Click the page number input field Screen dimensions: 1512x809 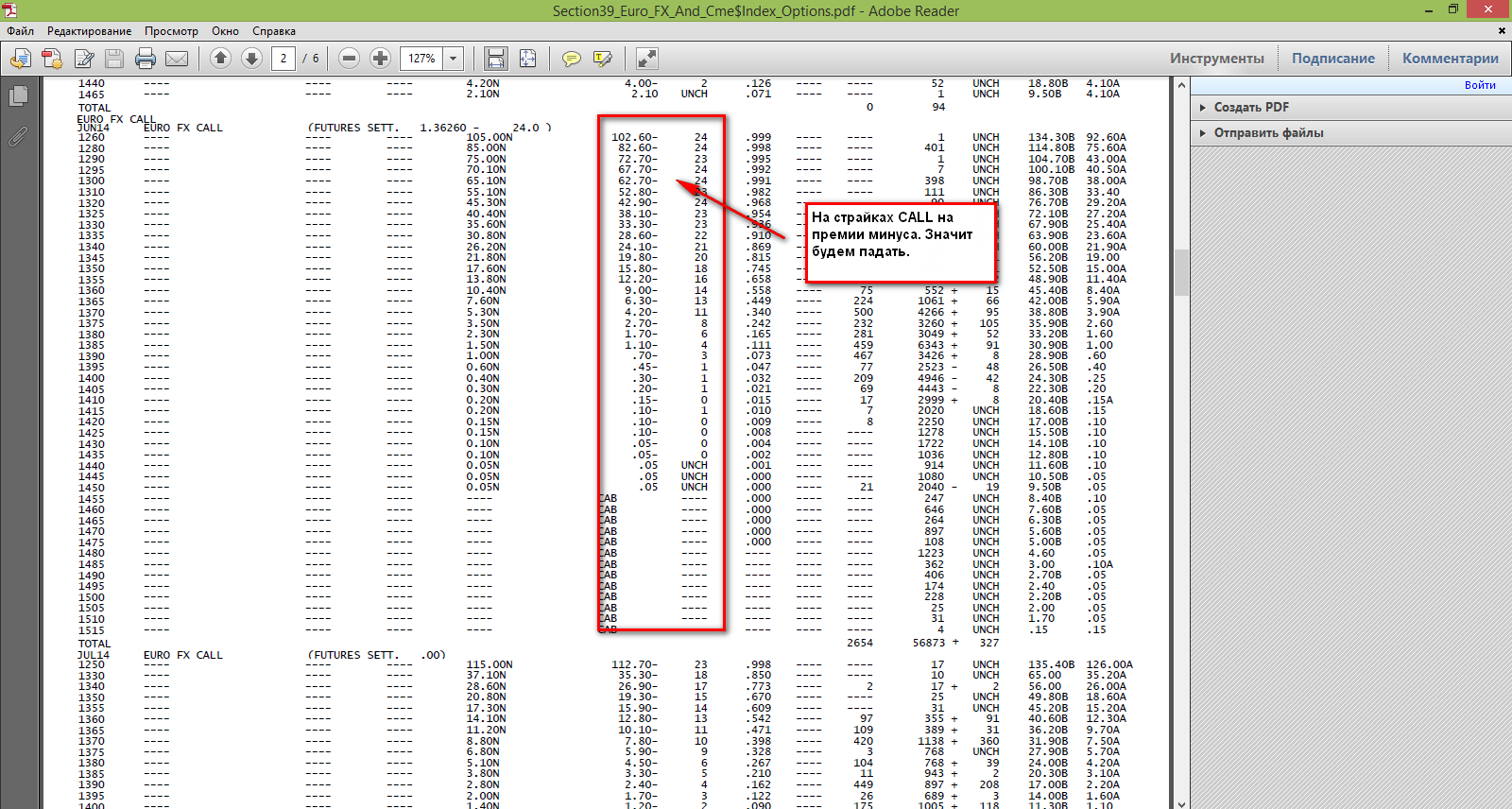[x=283, y=59]
